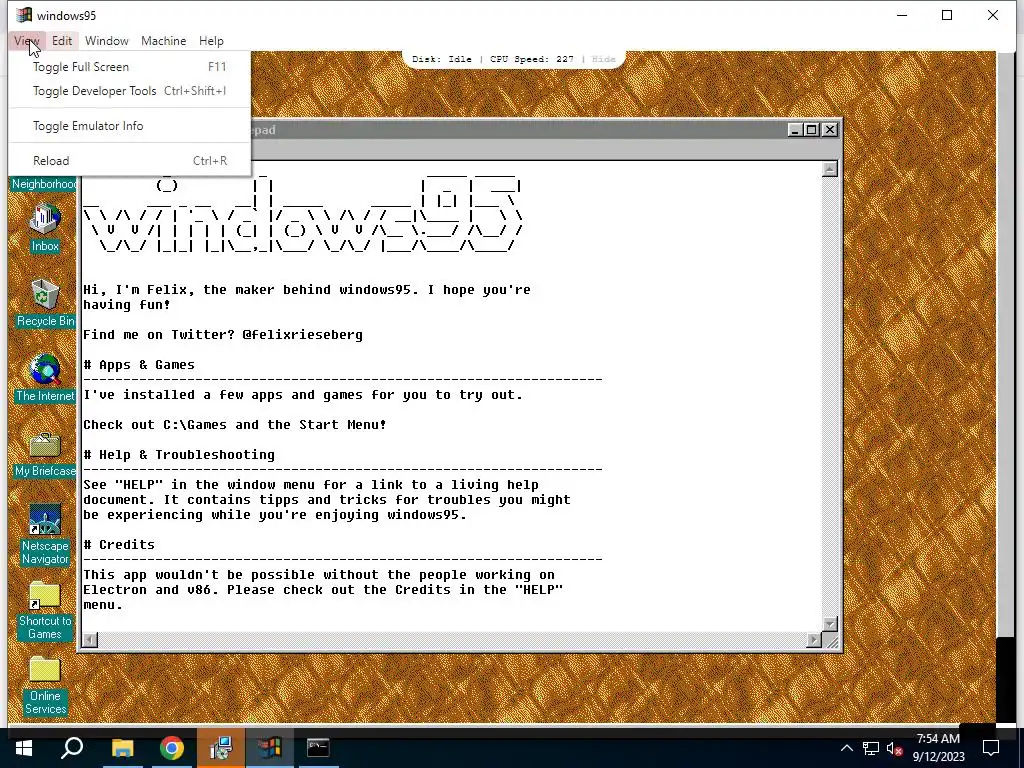Select Toggle Emulator Info entry
The width and height of the screenshot is (1024, 768).
(x=129, y=125)
